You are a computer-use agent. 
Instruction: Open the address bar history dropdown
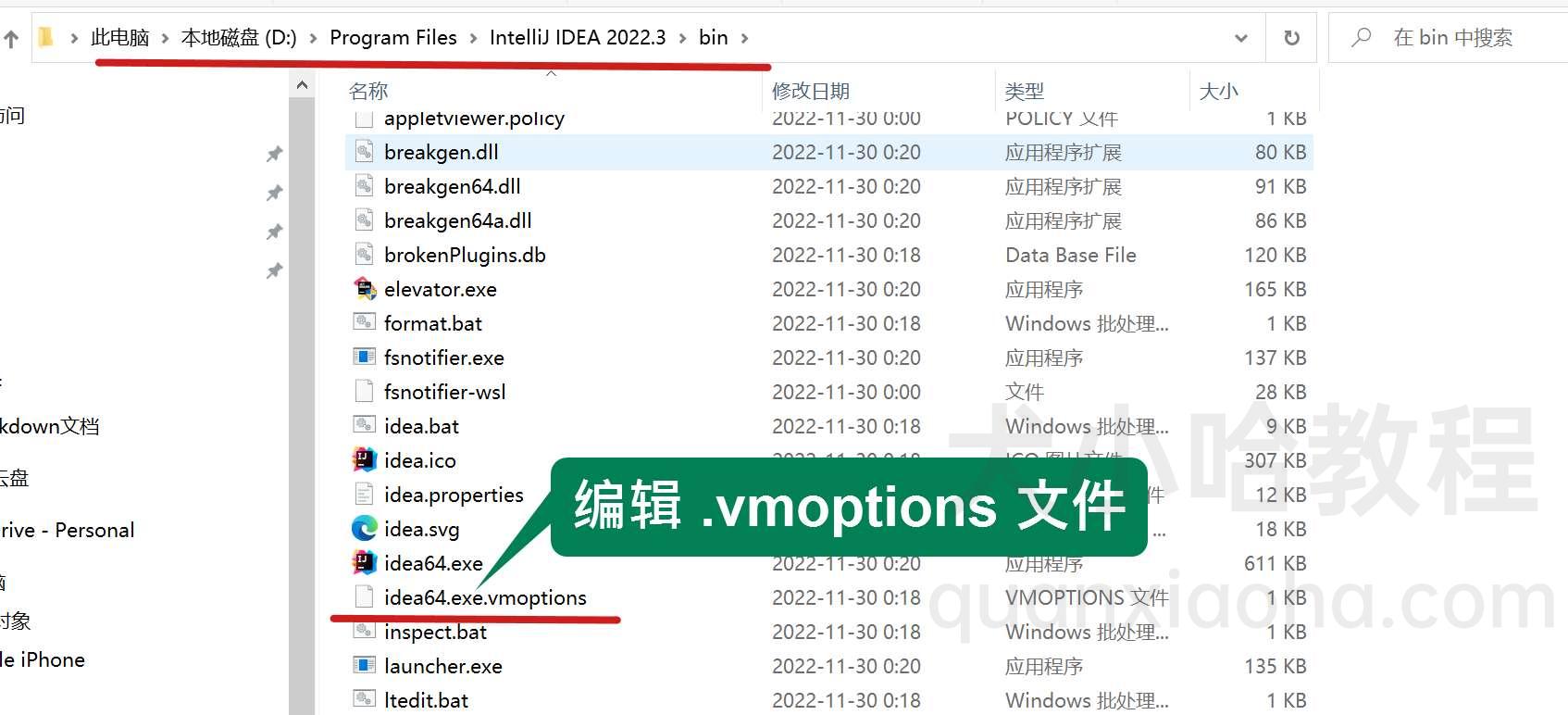[x=1241, y=38]
